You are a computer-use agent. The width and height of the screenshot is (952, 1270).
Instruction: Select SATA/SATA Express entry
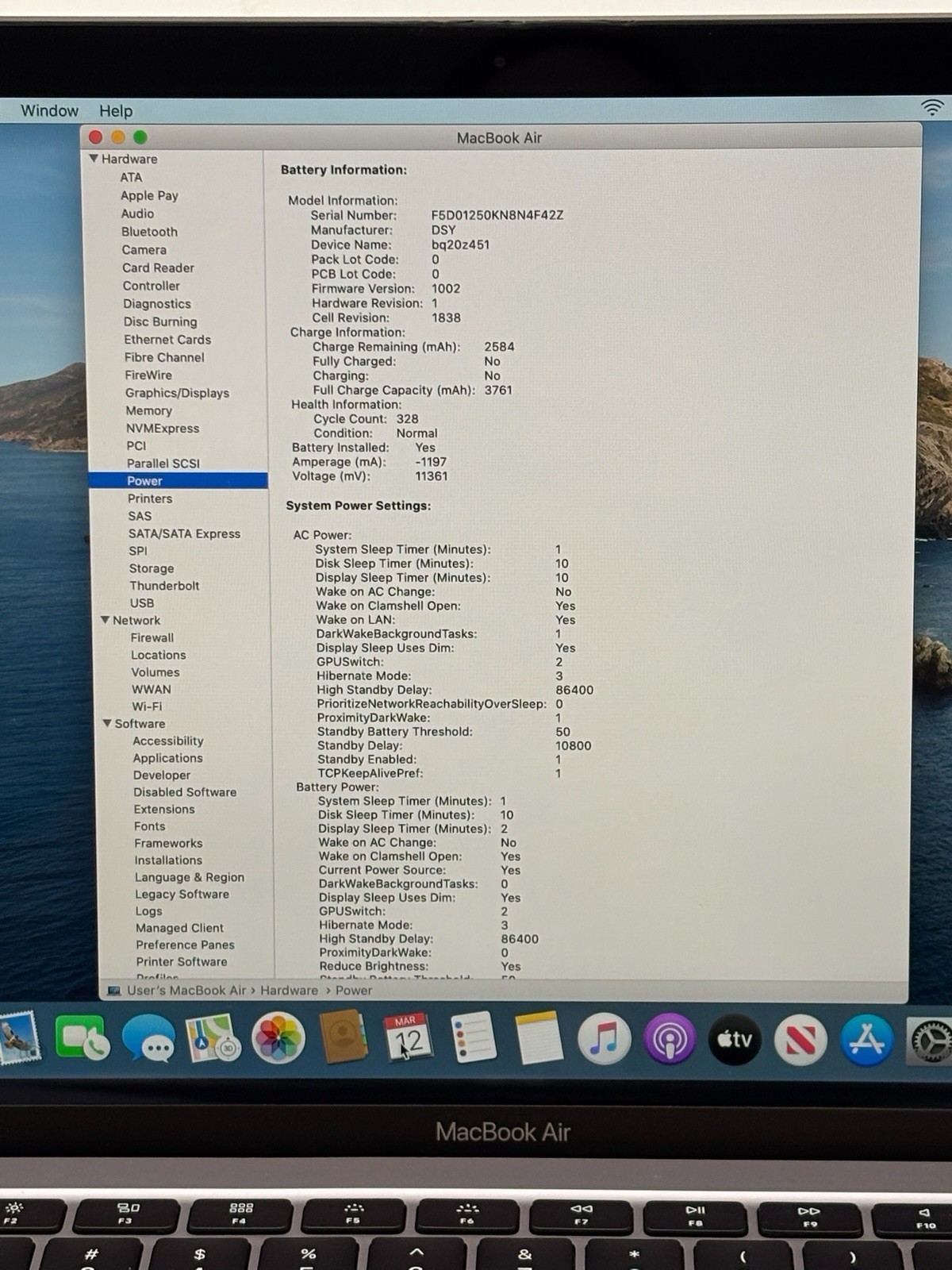point(184,533)
